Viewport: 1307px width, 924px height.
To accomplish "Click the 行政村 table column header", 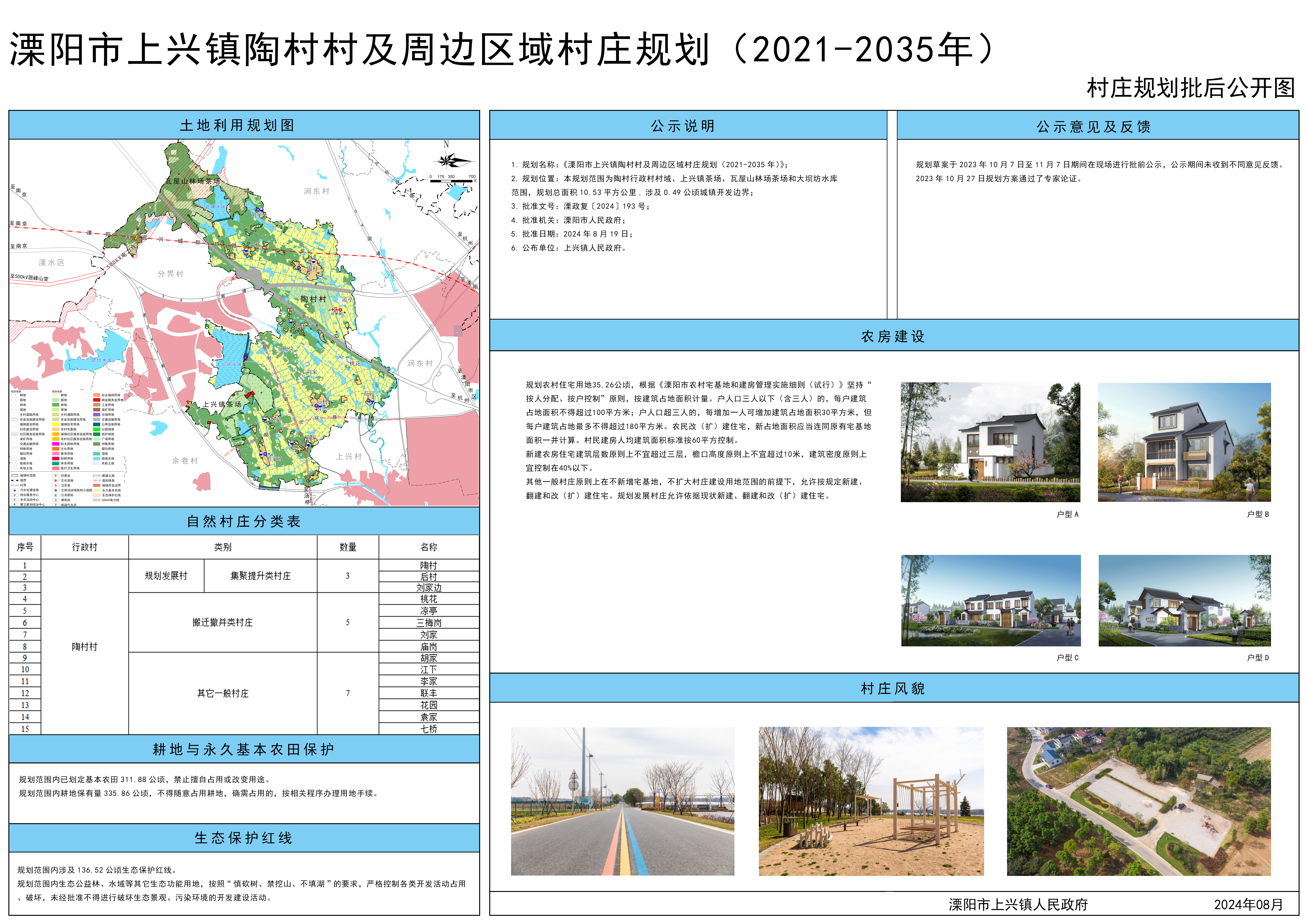I will tap(85, 547).
